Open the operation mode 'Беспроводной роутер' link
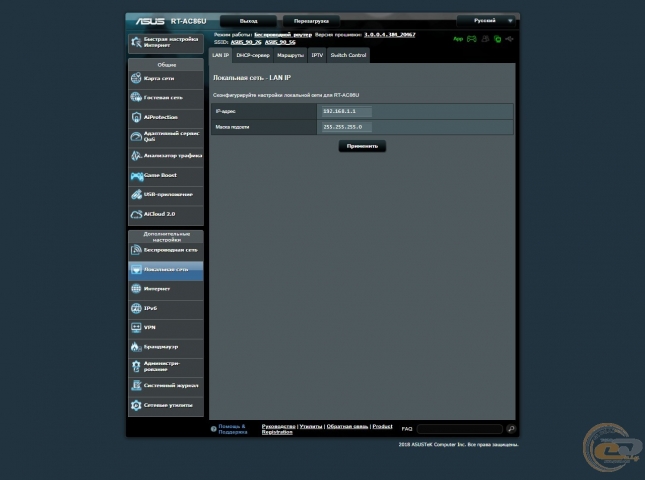Viewport: 645px width, 480px height. tap(283, 35)
